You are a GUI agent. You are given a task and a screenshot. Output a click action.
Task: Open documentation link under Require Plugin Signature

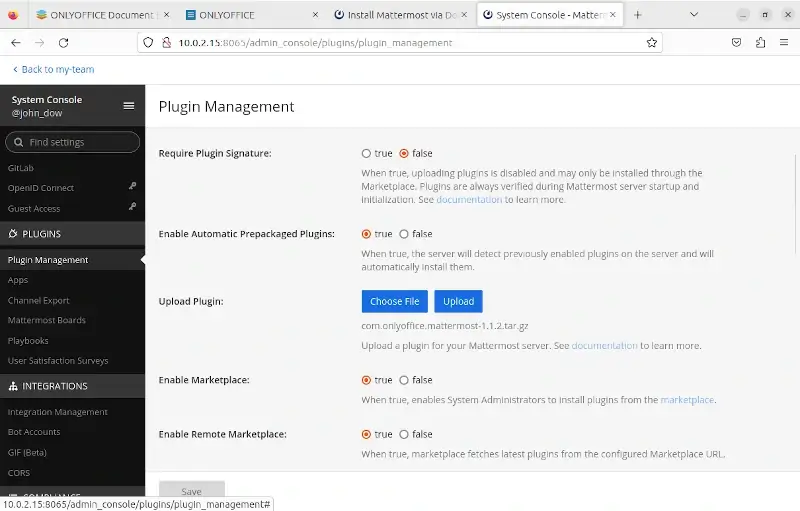469,199
